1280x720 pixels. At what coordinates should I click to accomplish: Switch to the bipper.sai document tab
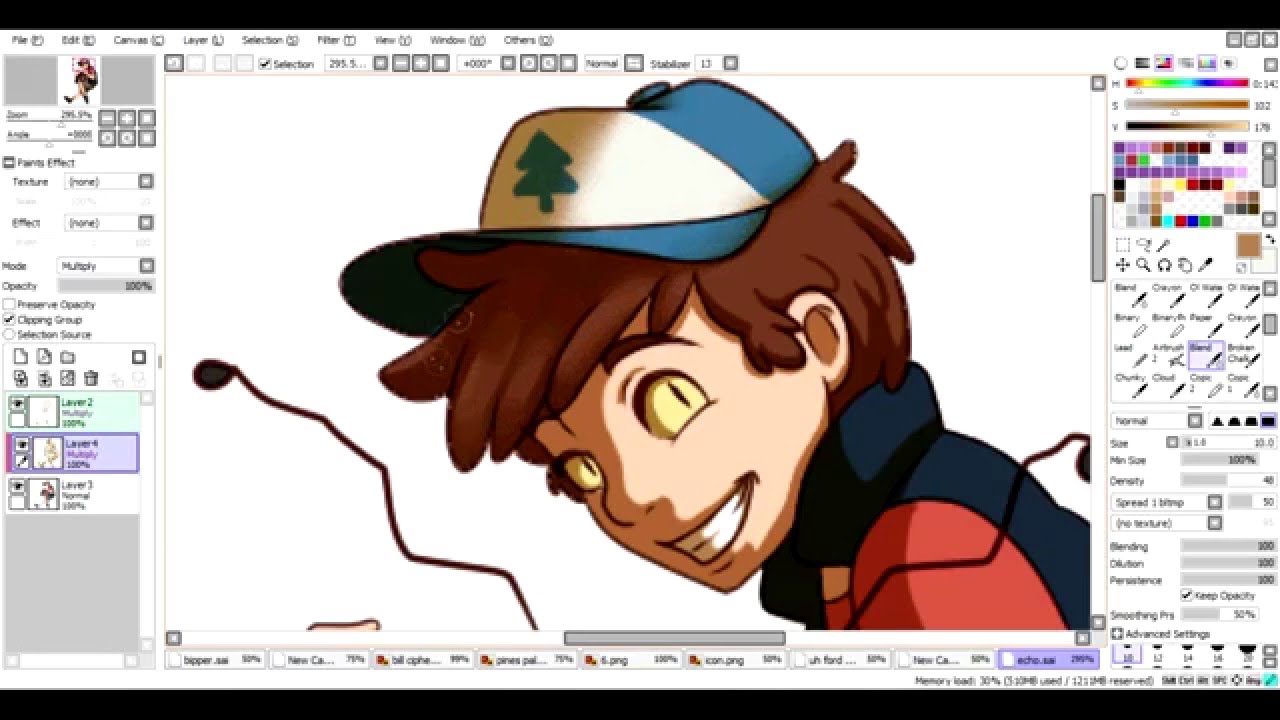pyautogui.click(x=216, y=660)
